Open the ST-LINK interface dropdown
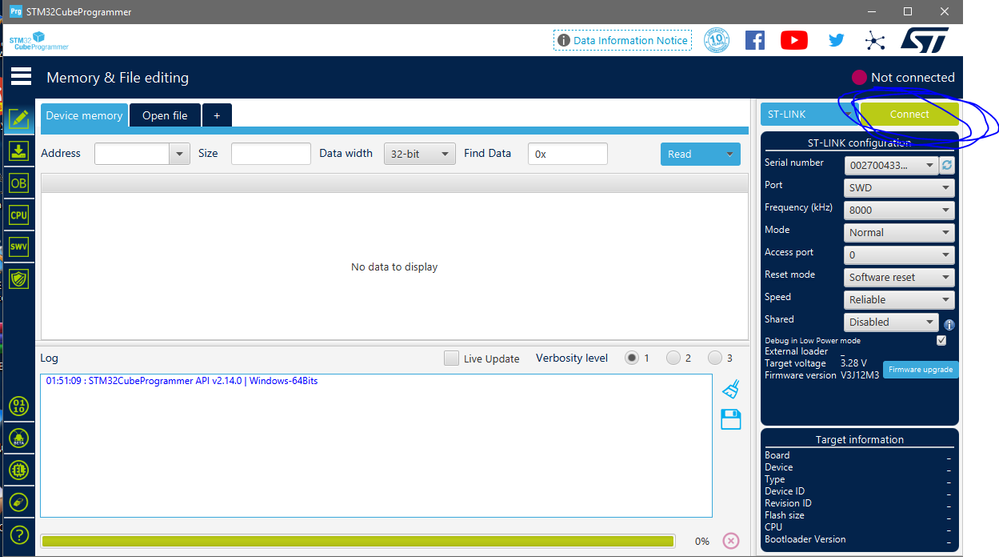This screenshot has width=999, height=557. coord(809,114)
